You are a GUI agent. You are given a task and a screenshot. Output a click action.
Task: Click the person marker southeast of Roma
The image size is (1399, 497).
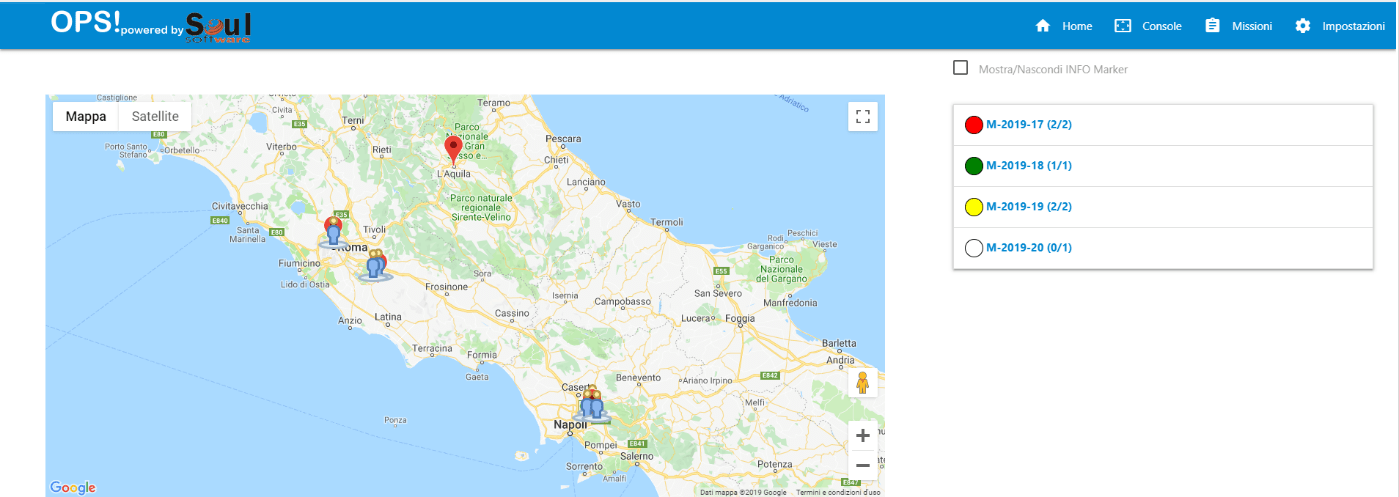(375, 267)
